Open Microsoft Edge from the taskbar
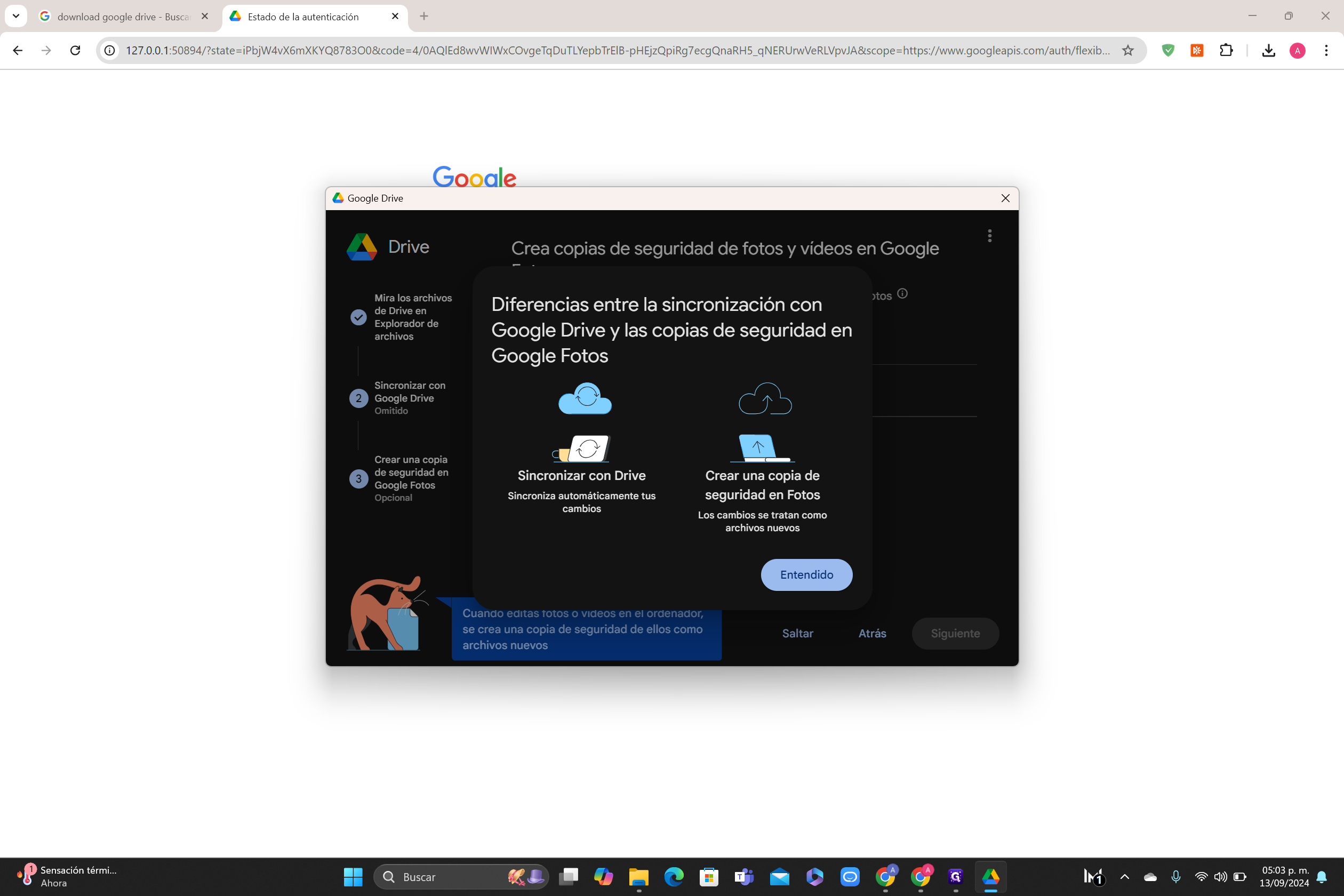This screenshot has width=1344, height=896. [674, 877]
